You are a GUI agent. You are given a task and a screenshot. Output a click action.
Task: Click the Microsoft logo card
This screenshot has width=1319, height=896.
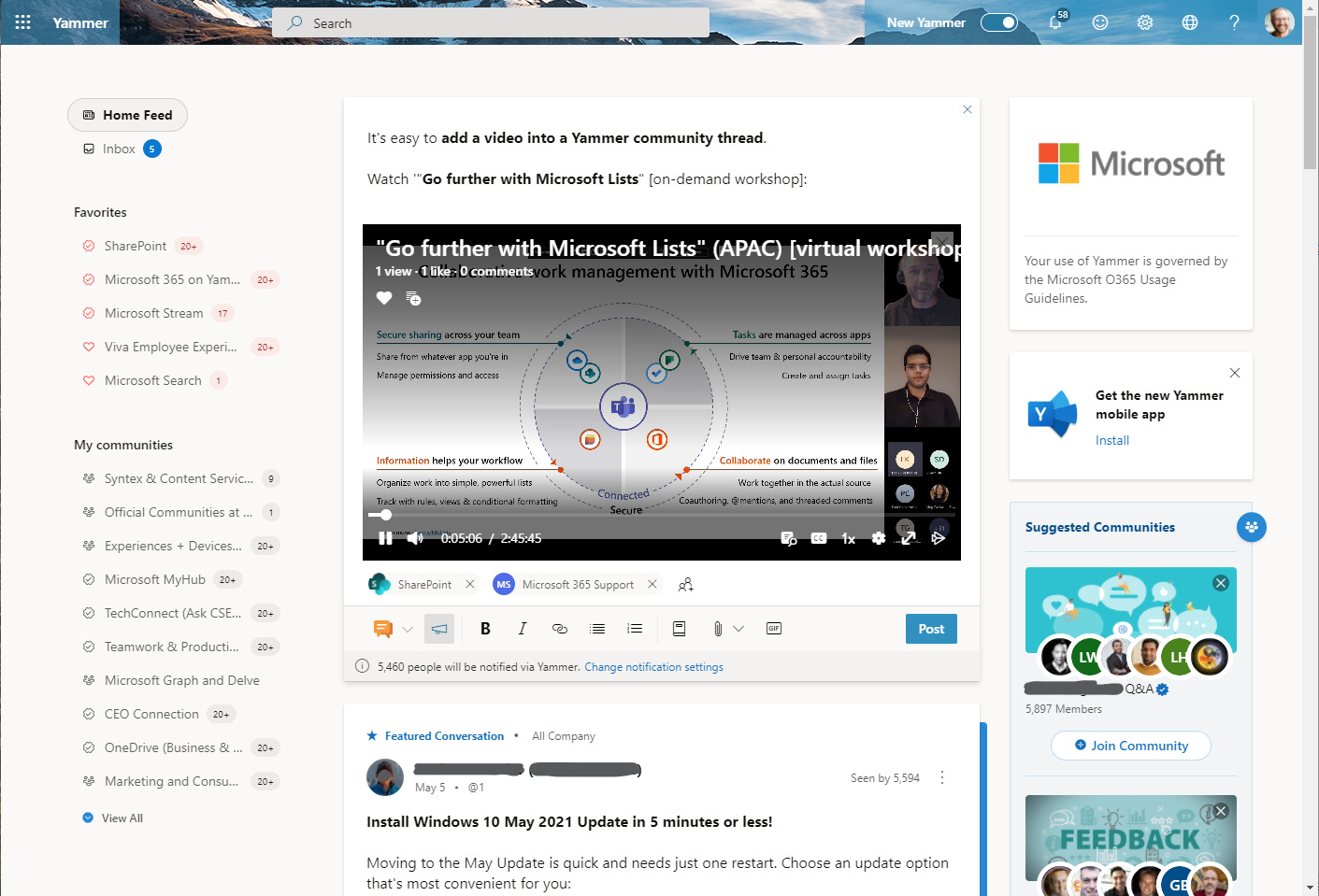(x=1131, y=164)
